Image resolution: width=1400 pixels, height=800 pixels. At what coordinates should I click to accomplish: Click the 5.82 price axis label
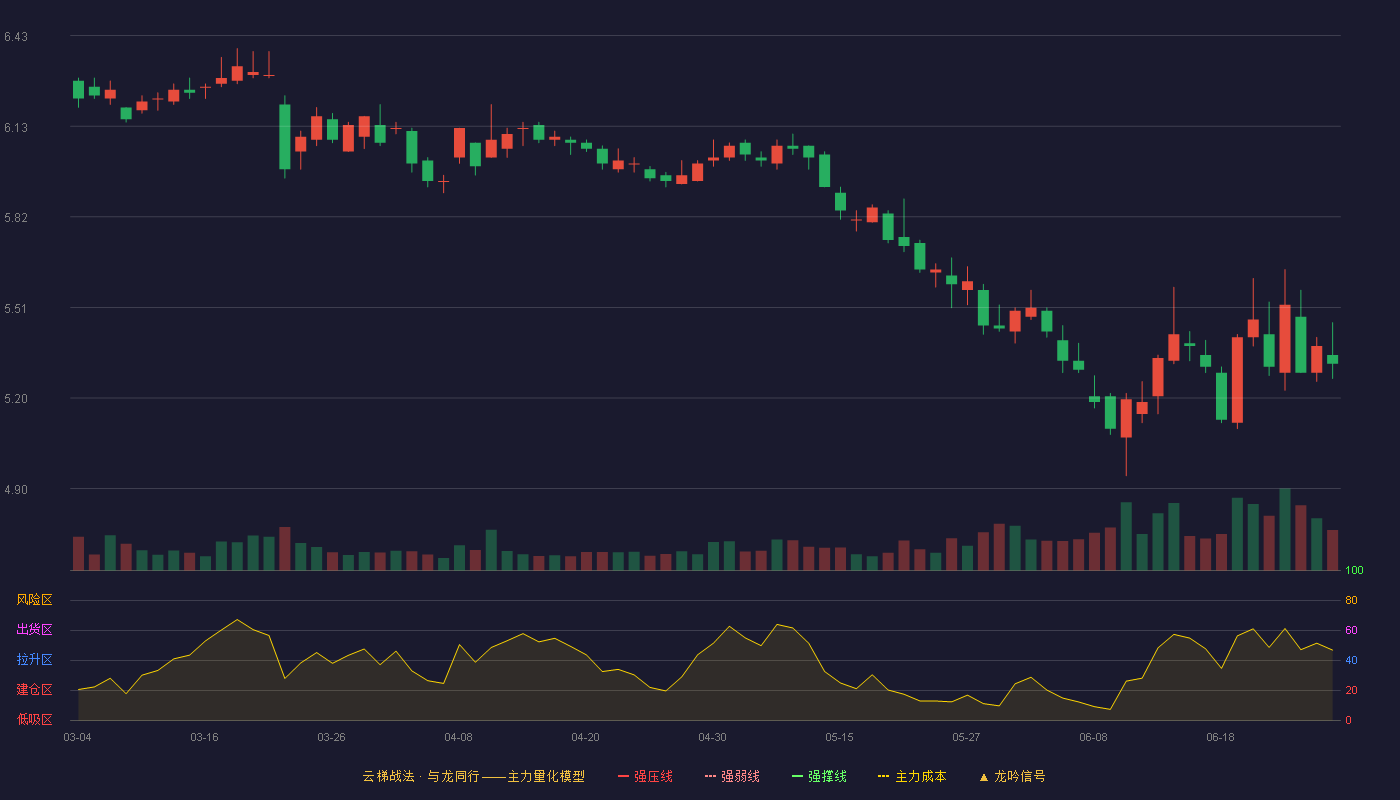16,218
